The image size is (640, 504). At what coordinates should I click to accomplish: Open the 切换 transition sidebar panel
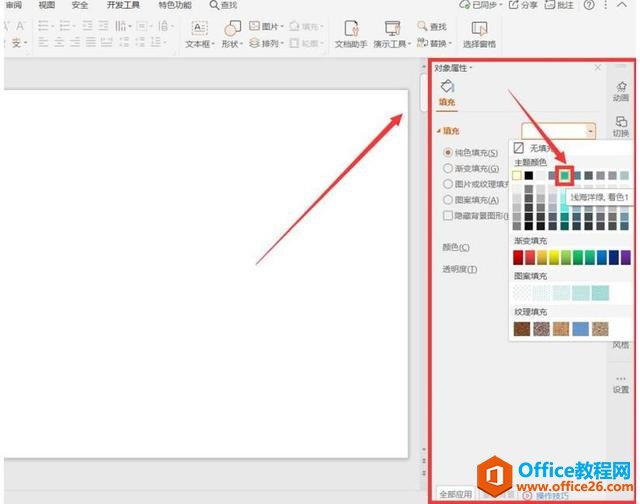(x=621, y=127)
